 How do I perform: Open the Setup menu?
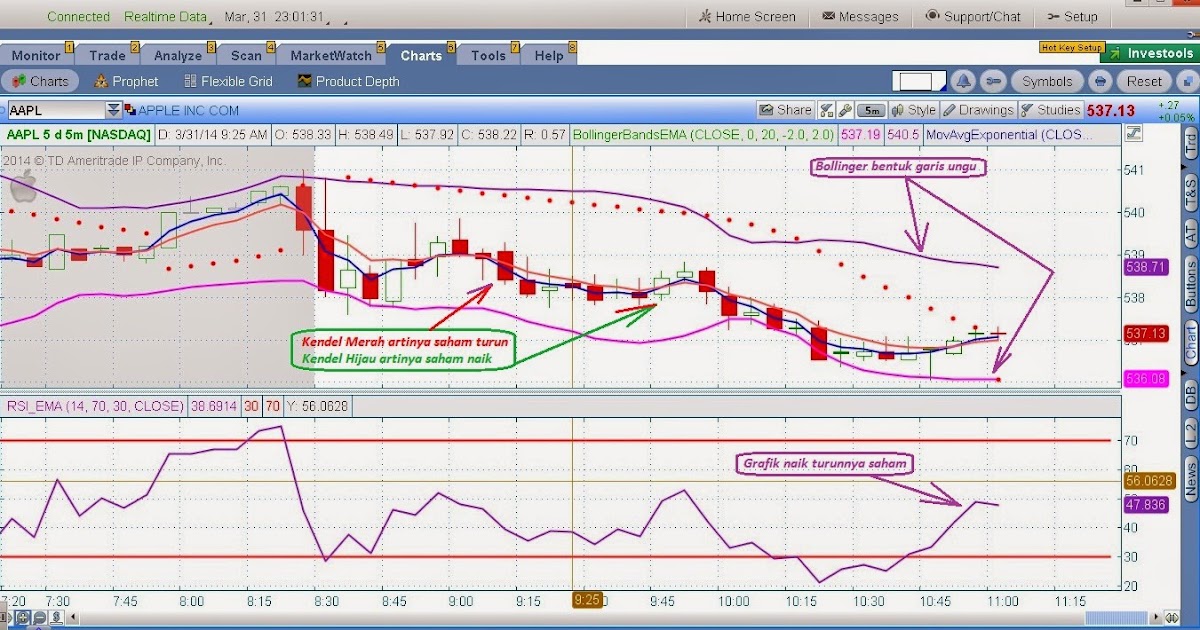click(x=1071, y=16)
